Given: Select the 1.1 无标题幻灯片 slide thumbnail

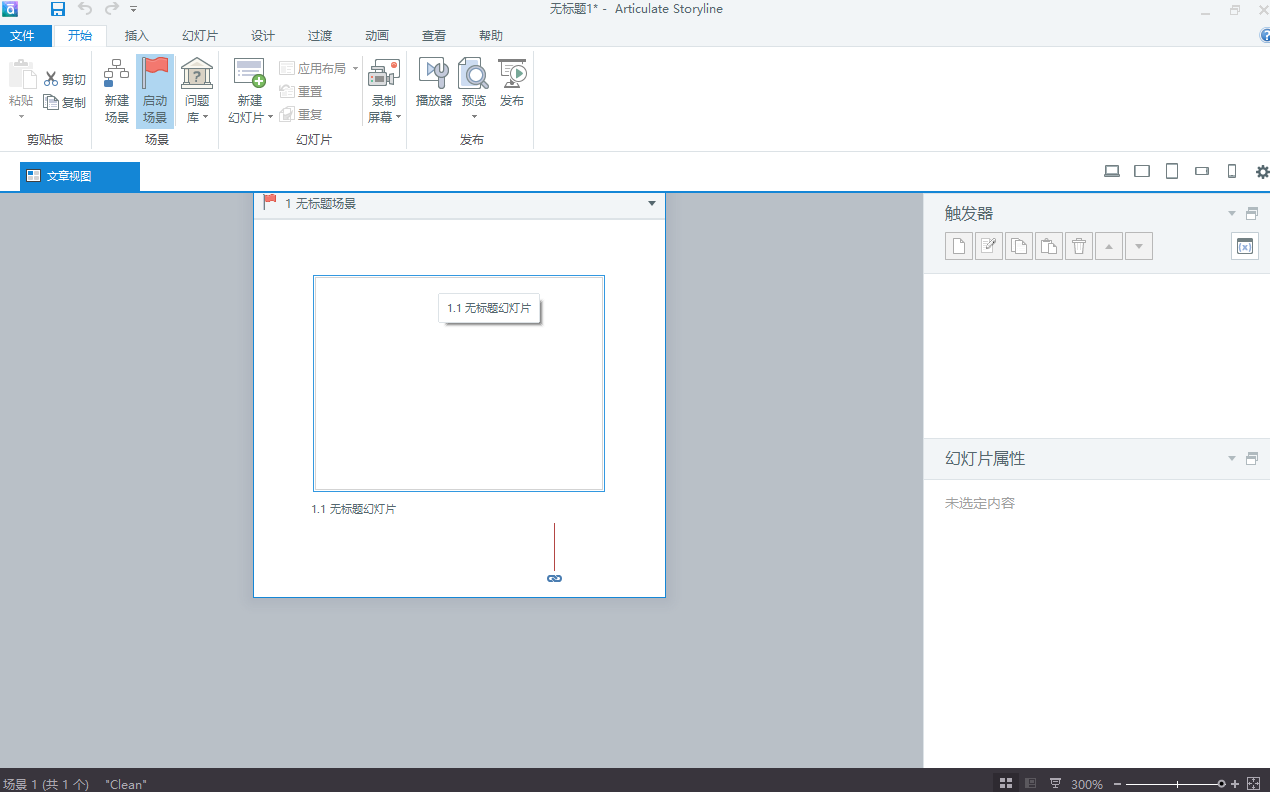Looking at the screenshot, I should (x=459, y=383).
